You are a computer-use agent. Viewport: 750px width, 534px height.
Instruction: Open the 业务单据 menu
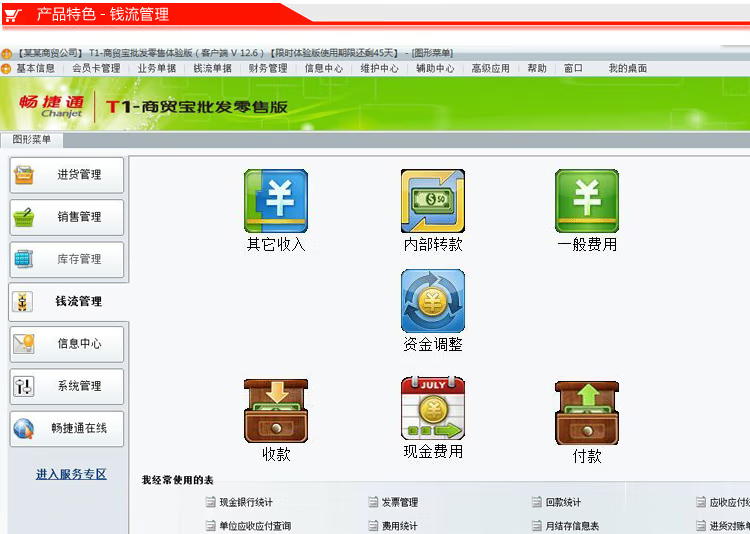click(157, 68)
